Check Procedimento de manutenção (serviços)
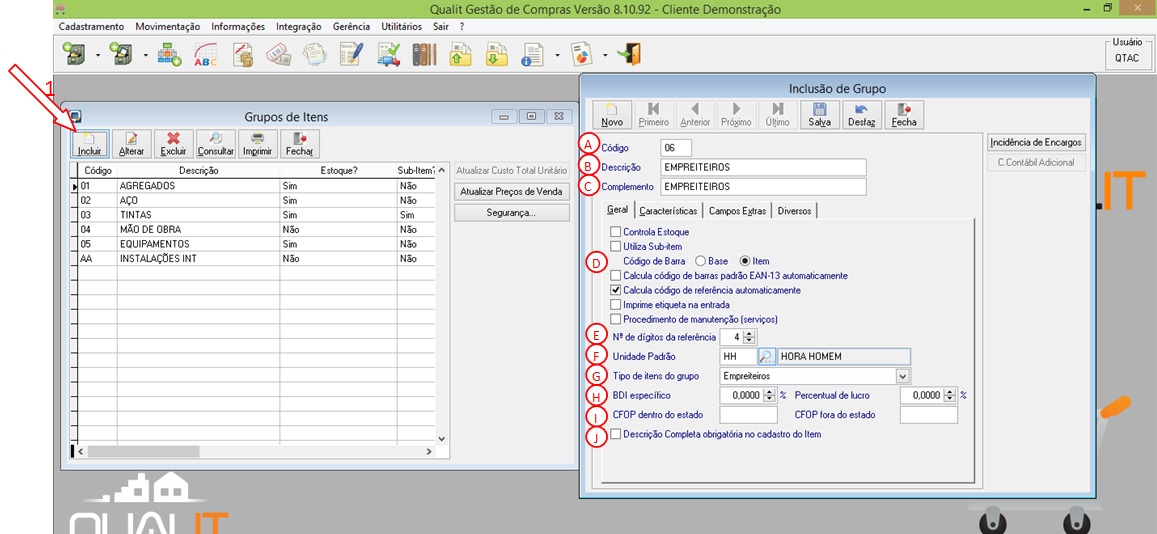 tap(615, 319)
